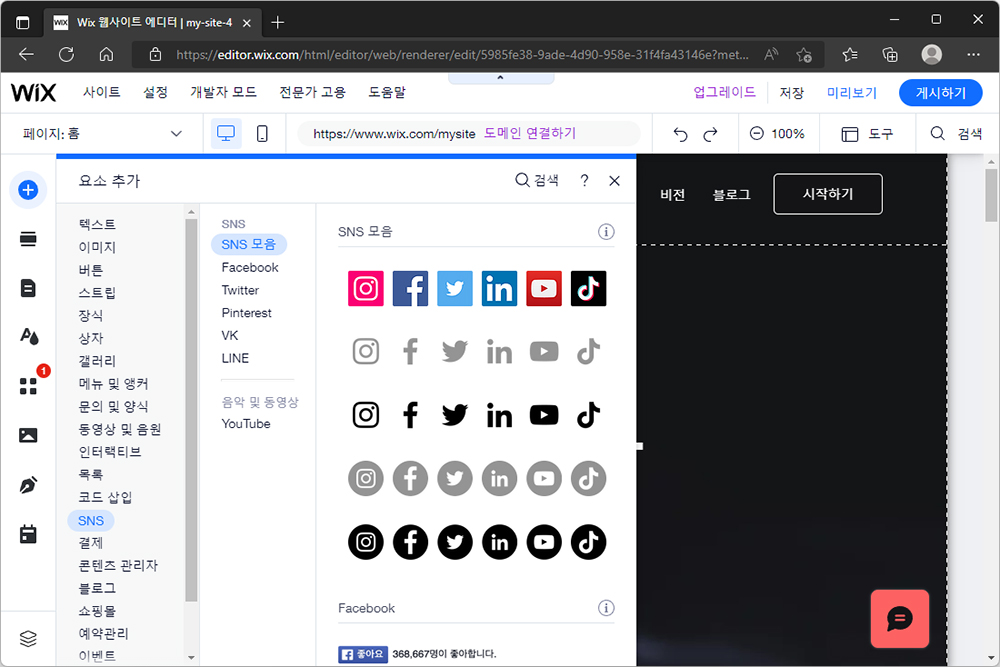Click the blue Add Elements plus icon
1000x667 pixels.
pos(28,190)
